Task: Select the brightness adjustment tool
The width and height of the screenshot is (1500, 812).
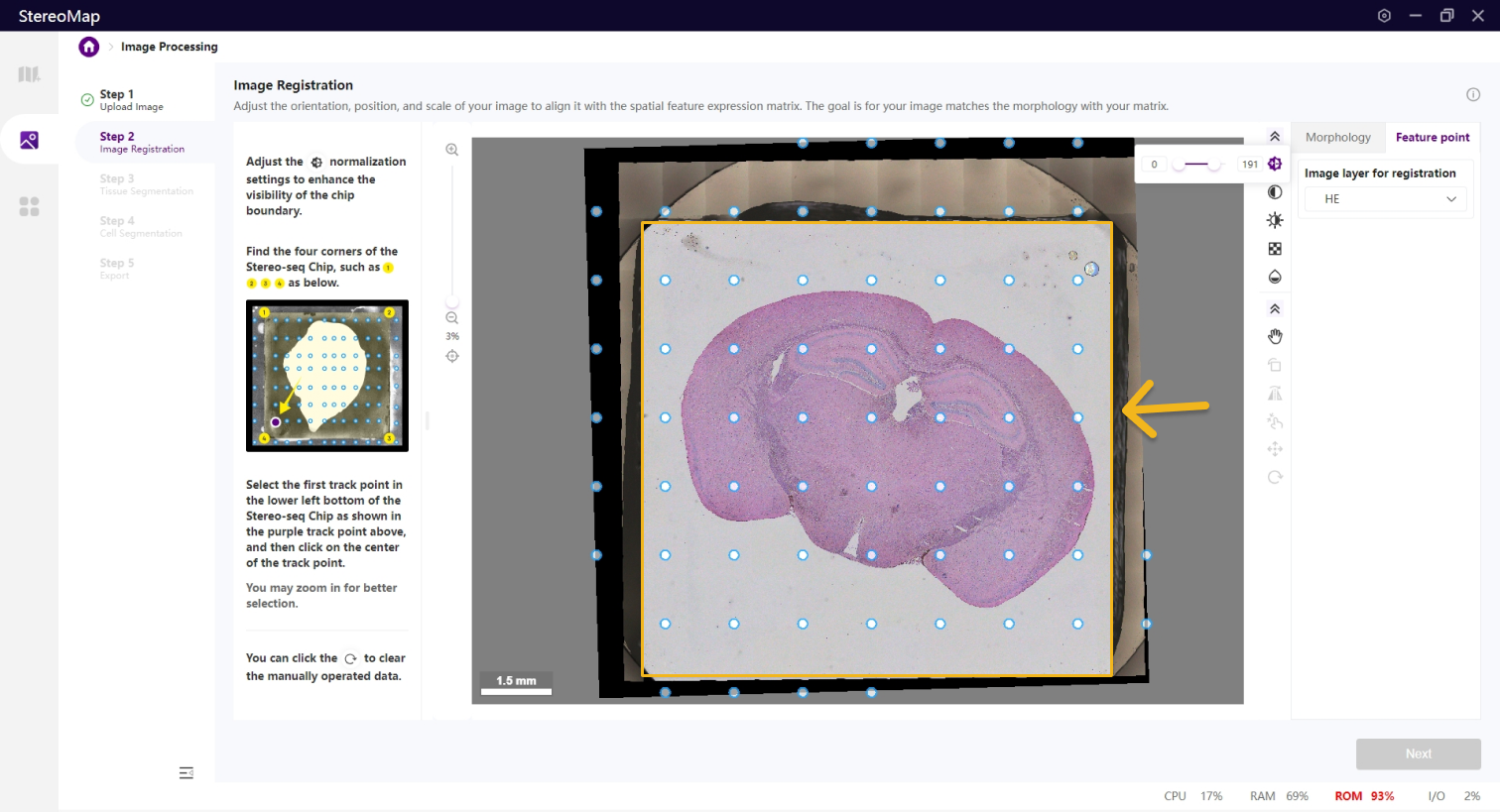Action: pyautogui.click(x=1275, y=220)
